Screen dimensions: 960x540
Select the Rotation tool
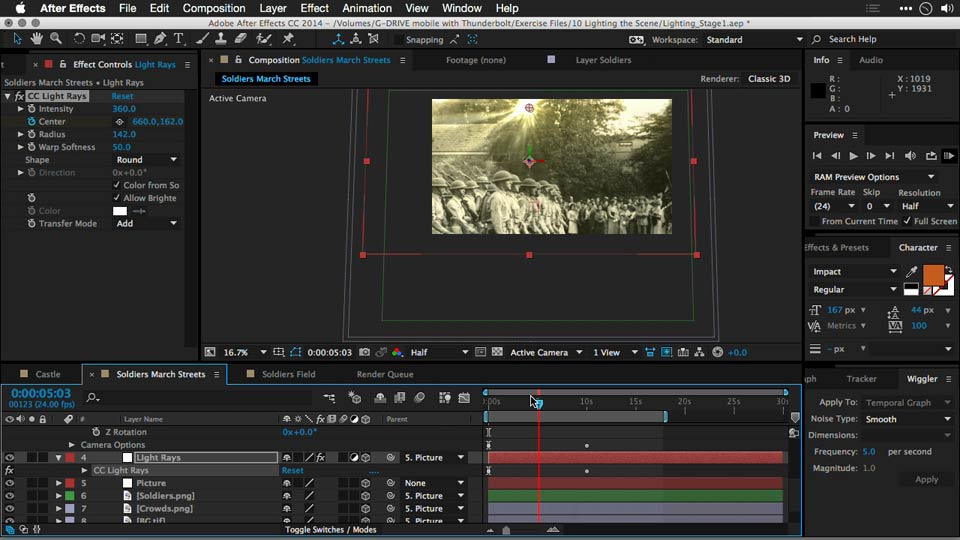click(x=79, y=39)
